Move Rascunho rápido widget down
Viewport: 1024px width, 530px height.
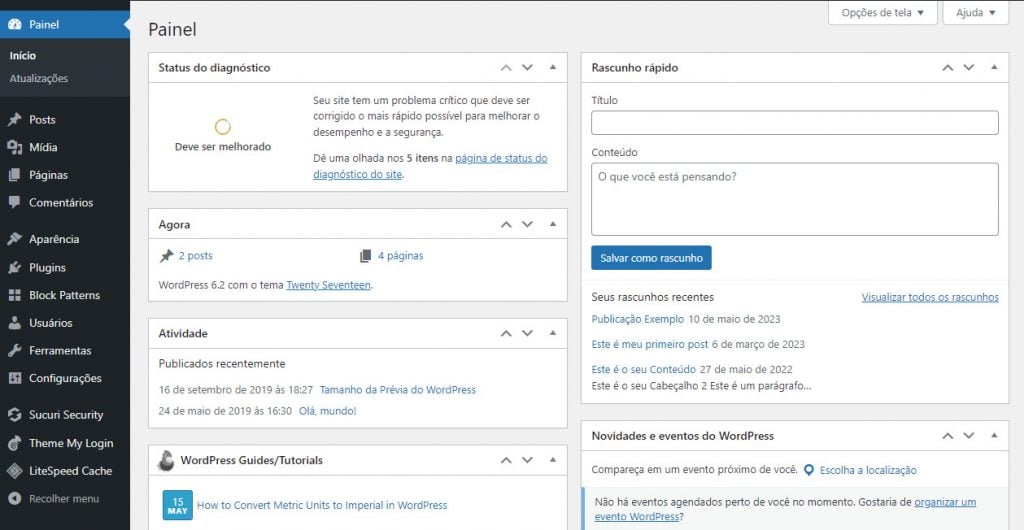968,67
